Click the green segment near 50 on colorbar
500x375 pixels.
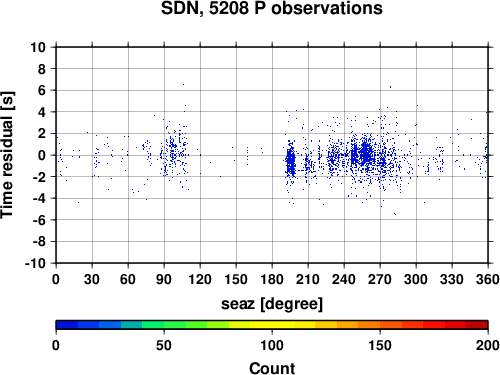pyautogui.click(x=164, y=325)
